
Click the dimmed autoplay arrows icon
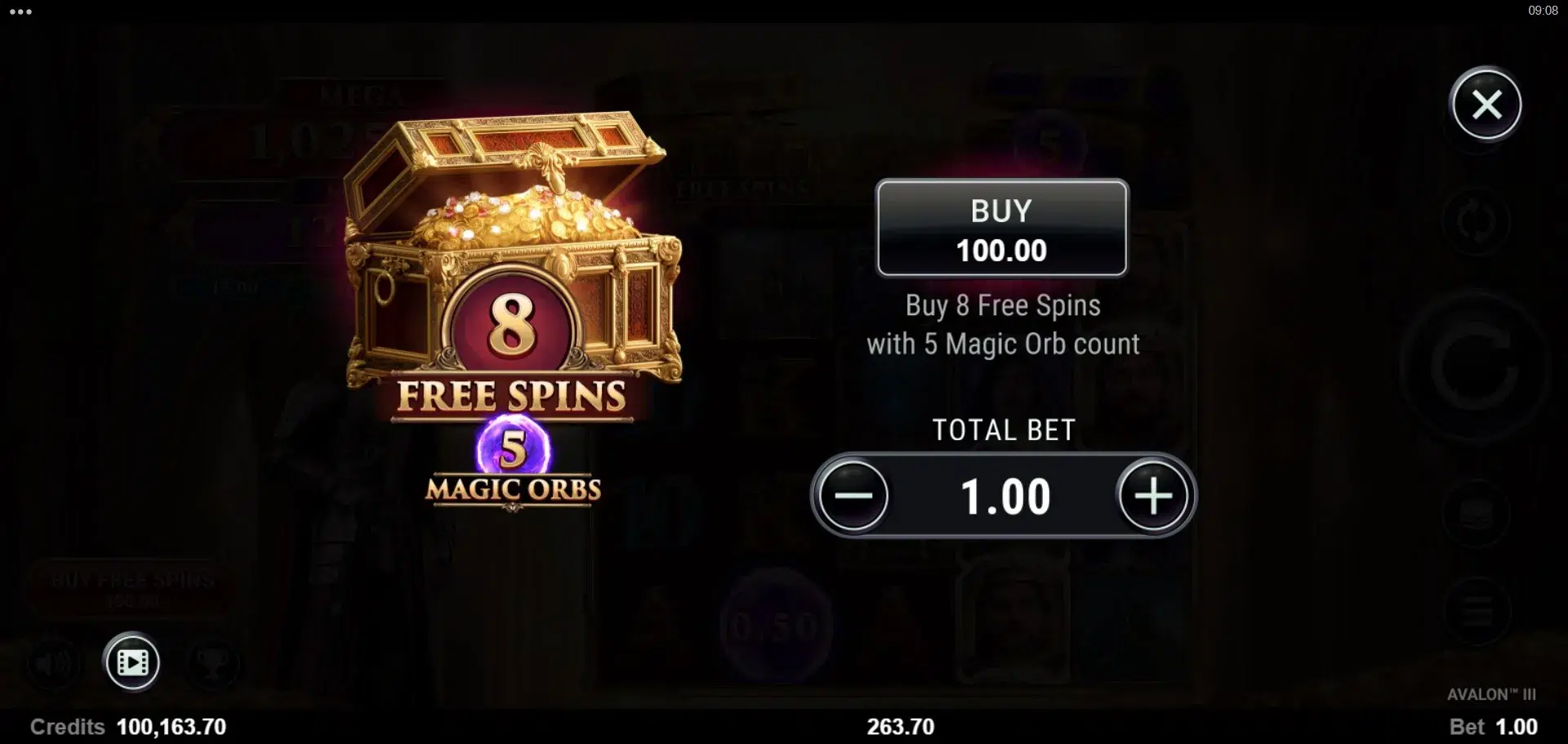click(1477, 222)
